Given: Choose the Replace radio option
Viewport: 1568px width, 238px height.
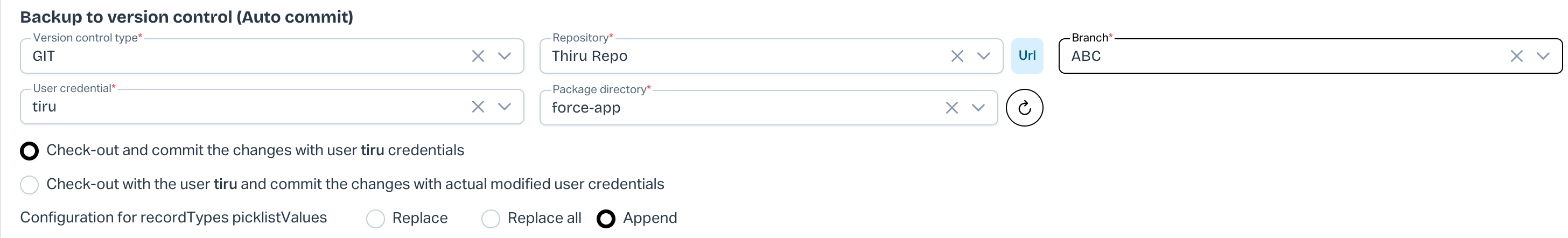Looking at the screenshot, I should [x=375, y=219].
